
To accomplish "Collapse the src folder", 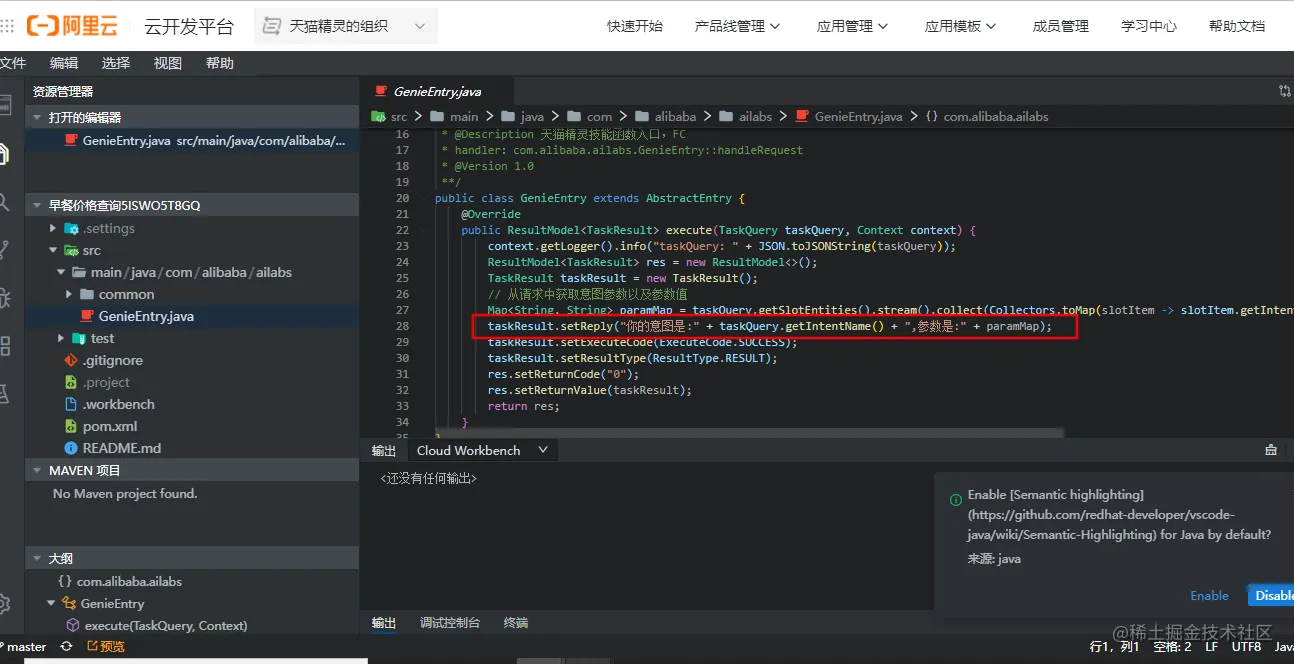I will tap(53, 250).
